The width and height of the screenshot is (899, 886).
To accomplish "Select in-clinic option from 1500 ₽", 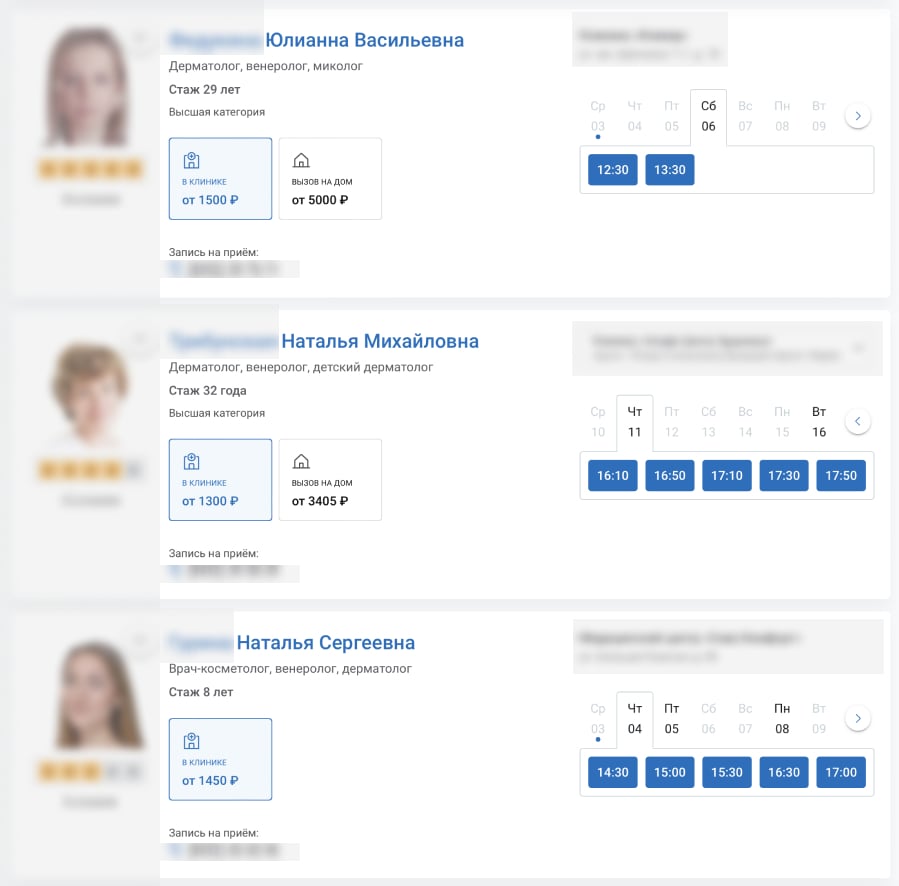I will click(220, 180).
